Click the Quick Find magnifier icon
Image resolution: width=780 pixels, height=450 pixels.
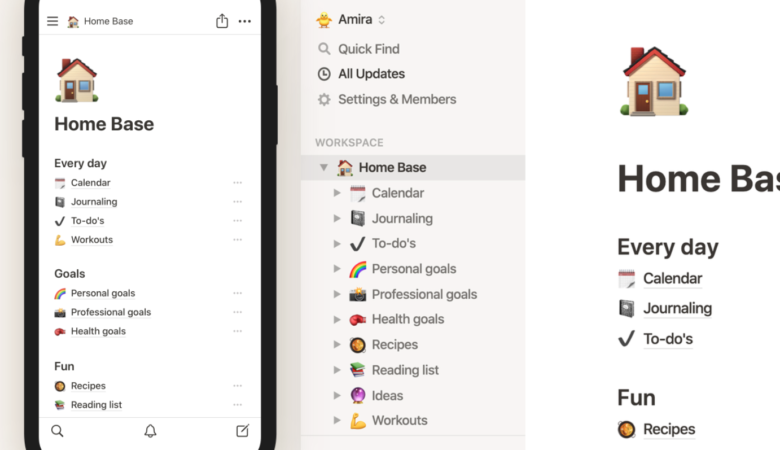(x=324, y=49)
